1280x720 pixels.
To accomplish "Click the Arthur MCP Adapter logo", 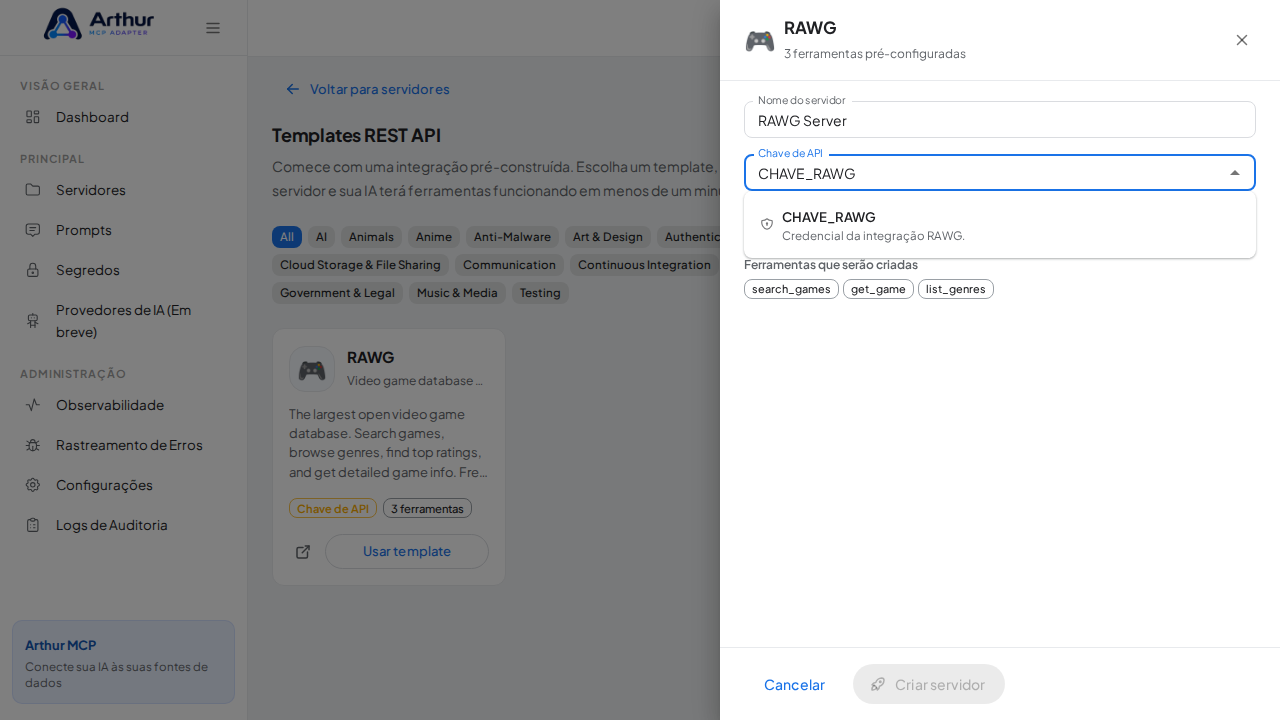I will (99, 24).
